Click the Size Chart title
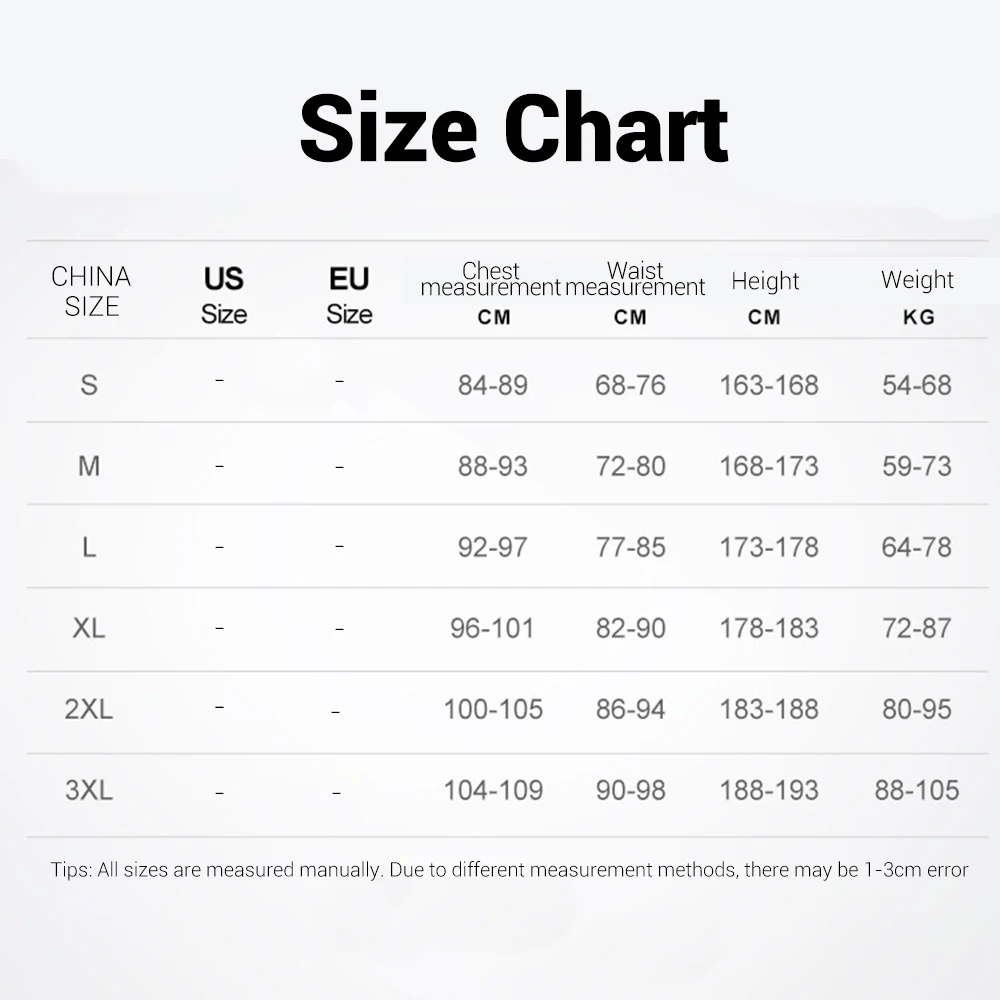The height and width of the screenshot is (1000, 1000). click(x=514, y=130)
